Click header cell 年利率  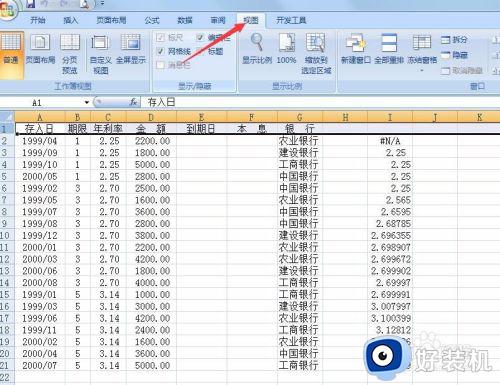[108, 128]
